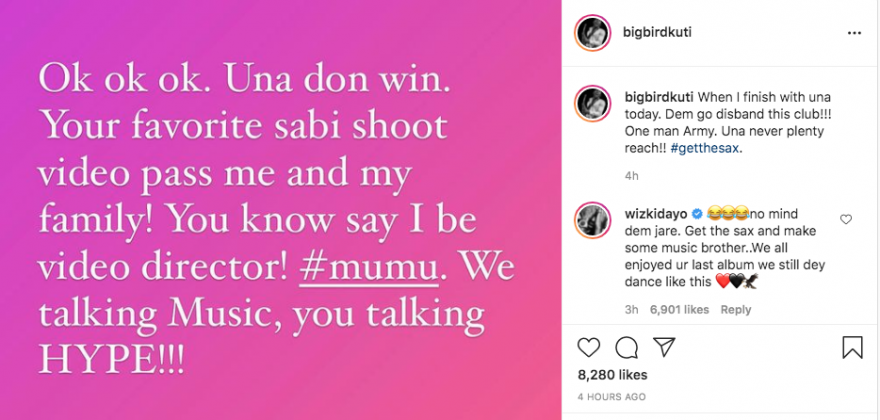View the 6,901 likes on comment
This screenshot has width=880, height=420.
(x=678, y=310)
